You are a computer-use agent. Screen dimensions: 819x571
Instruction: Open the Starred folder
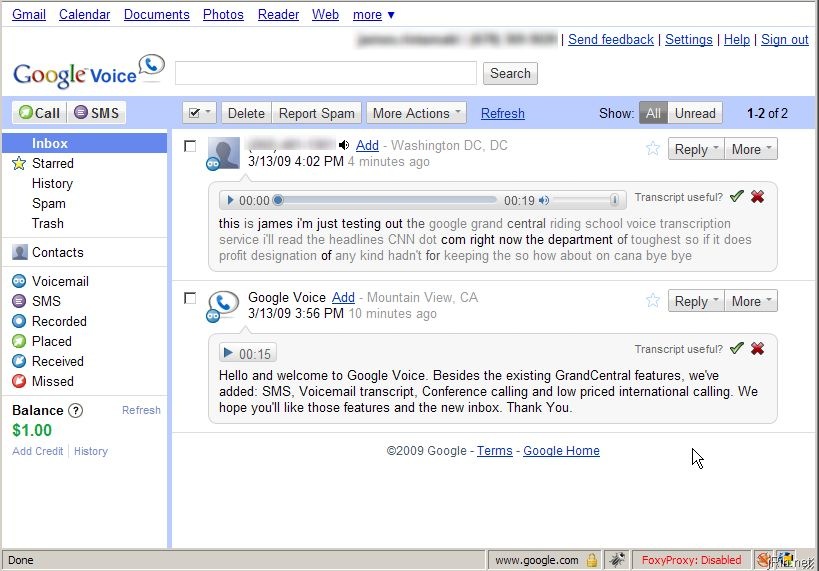click(52, 164)
